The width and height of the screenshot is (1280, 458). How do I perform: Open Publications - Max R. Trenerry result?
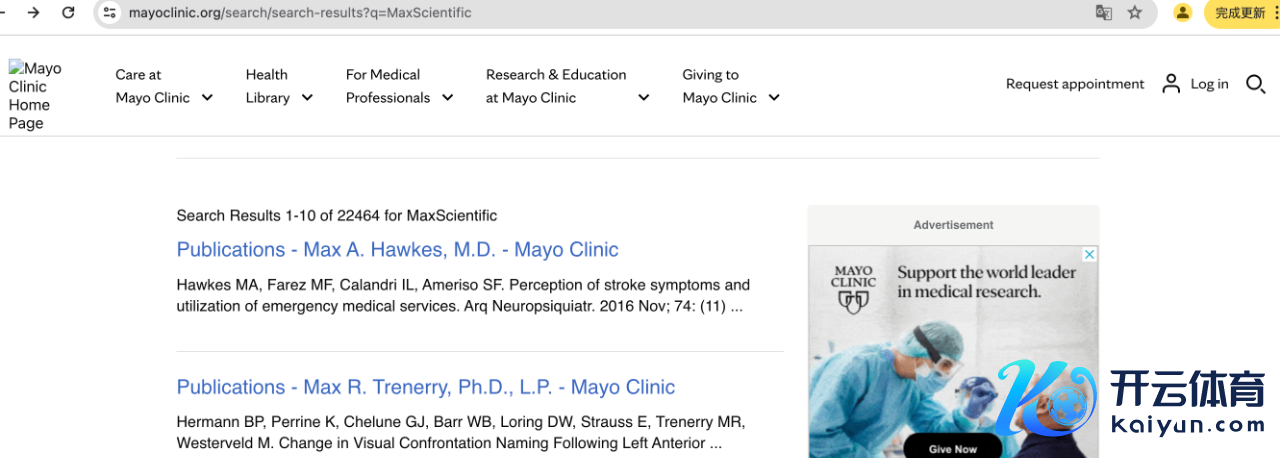point(425,387)
